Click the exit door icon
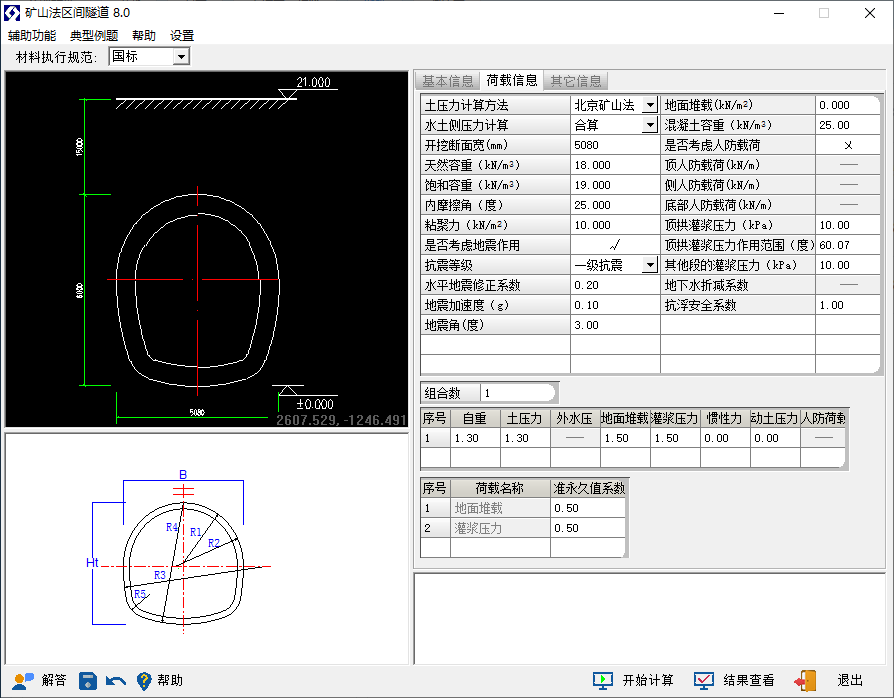 [805, 680]
